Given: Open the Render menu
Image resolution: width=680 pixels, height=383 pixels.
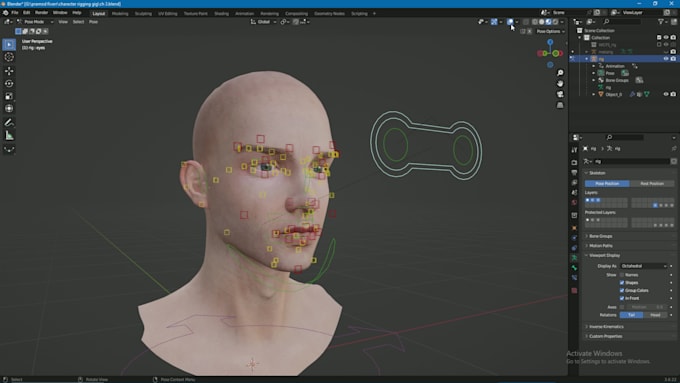Looking at the screenshot, I should 41,13.
